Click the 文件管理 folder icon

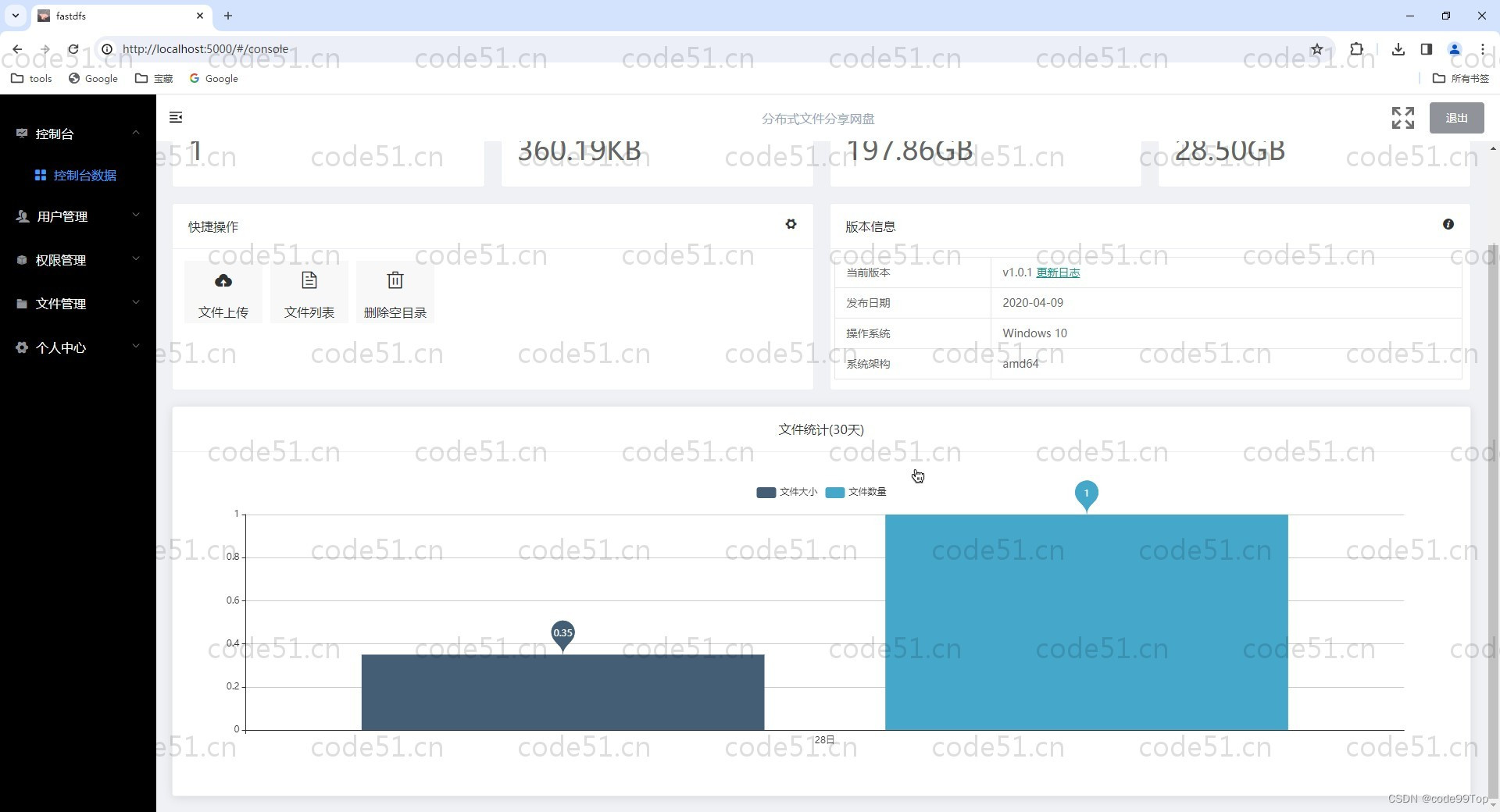[22, 304]
